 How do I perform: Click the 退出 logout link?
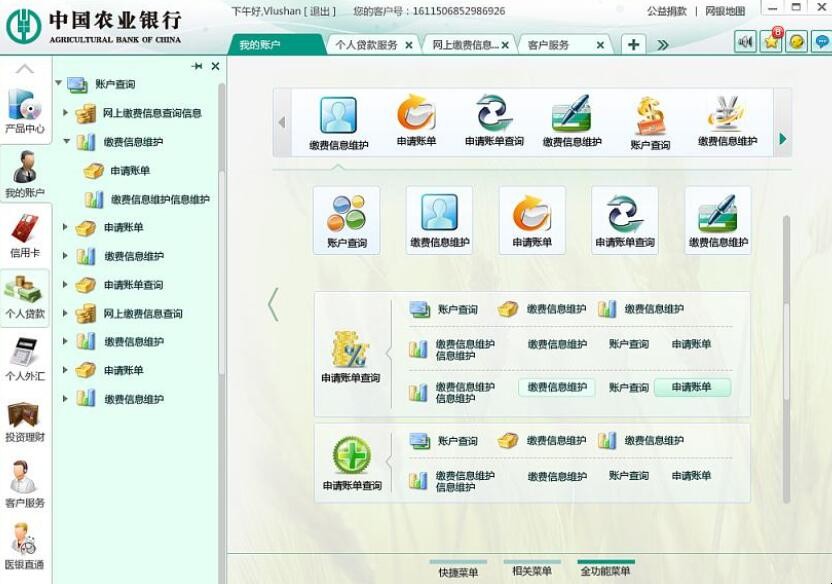coord(321,11)
